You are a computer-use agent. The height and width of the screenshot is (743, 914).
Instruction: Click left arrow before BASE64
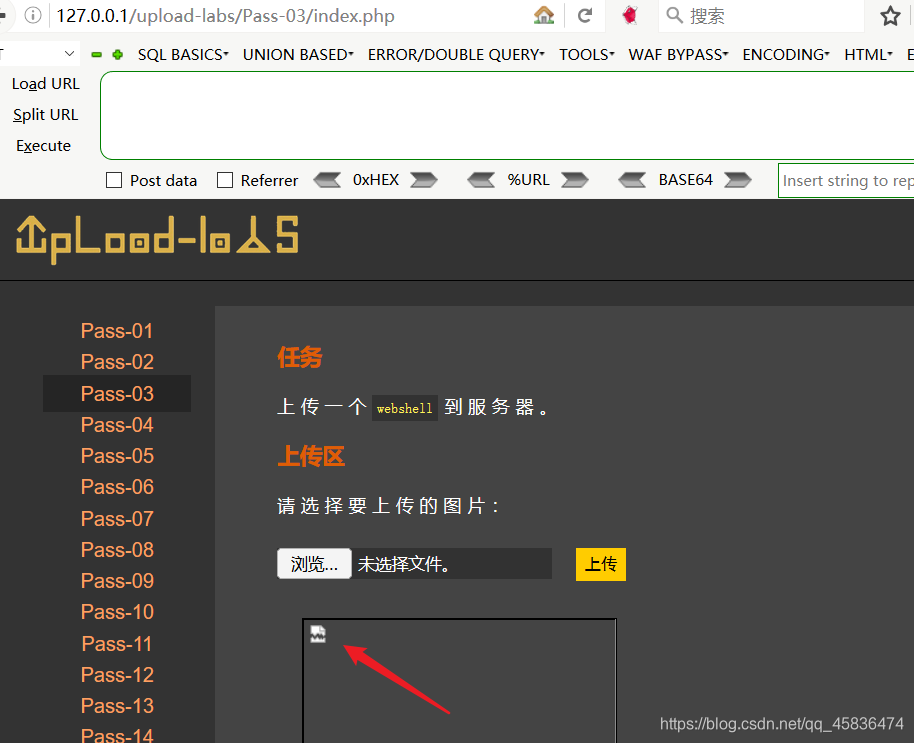632,180
